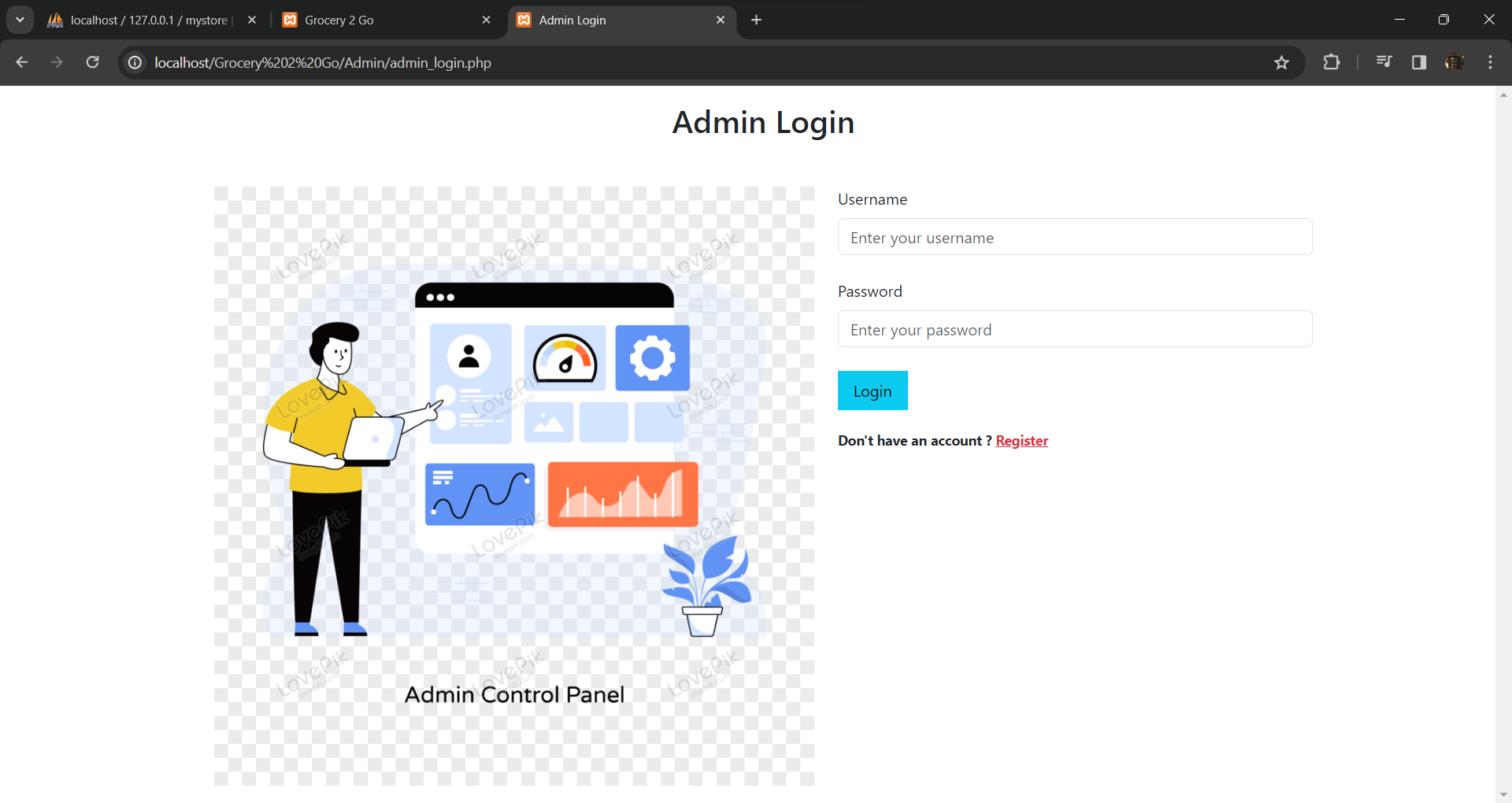The width and height of the screenshot is (1512, 803).
Task: Focus the Username input field
Action: click(1075, 237)
